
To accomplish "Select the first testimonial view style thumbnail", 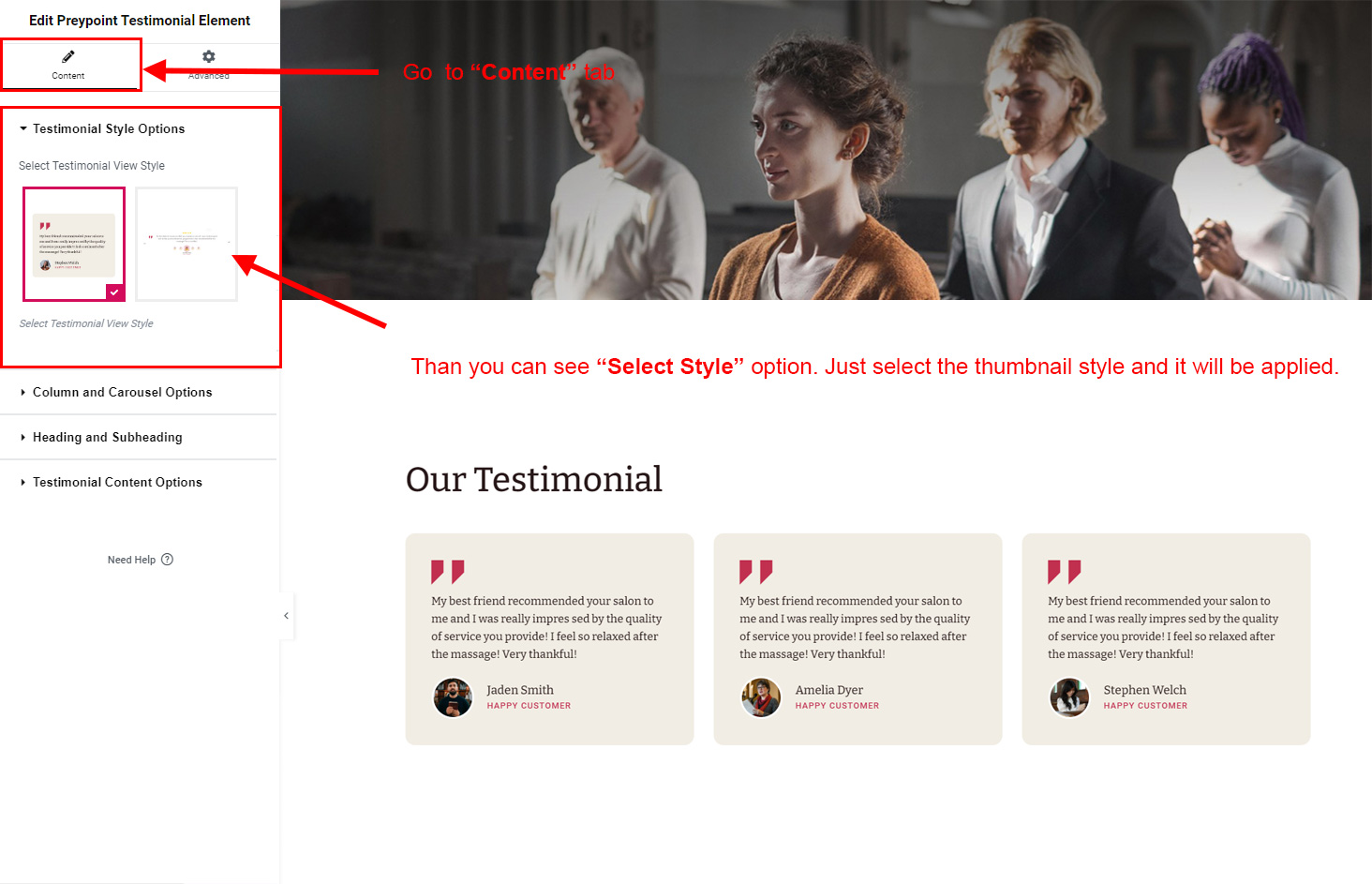I will point(74,244).
